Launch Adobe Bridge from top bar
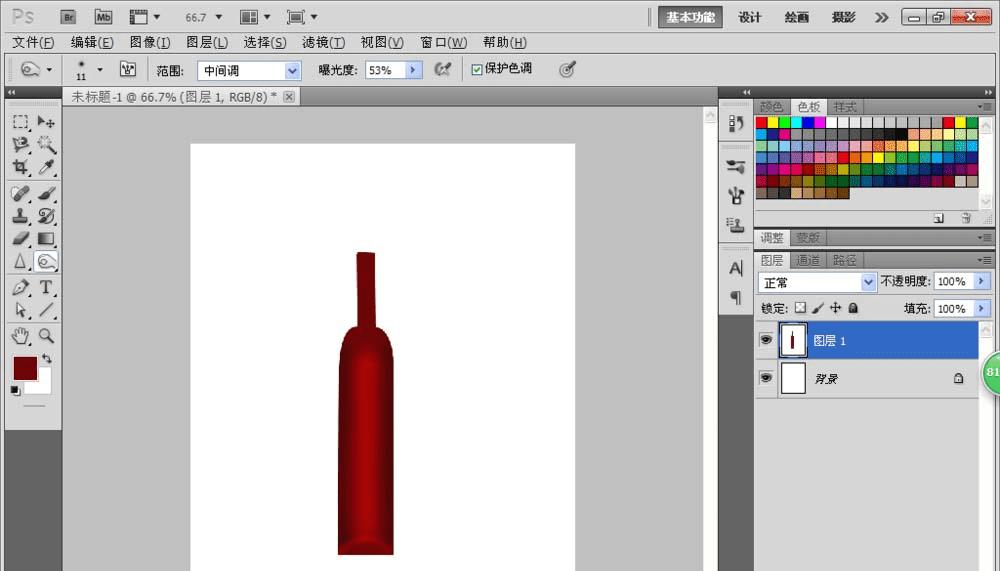This screenshot has height=571, width=1000. (x=68, y=17)
